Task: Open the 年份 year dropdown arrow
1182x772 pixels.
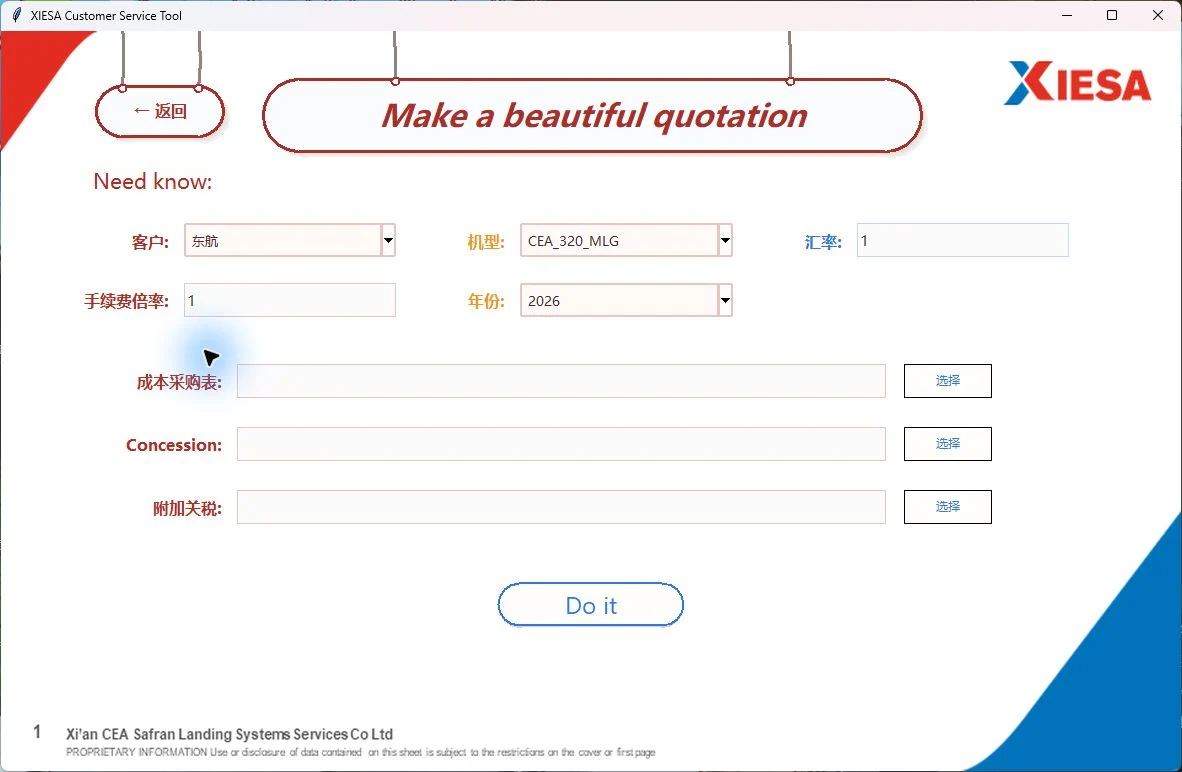Action: click(725, 300)
